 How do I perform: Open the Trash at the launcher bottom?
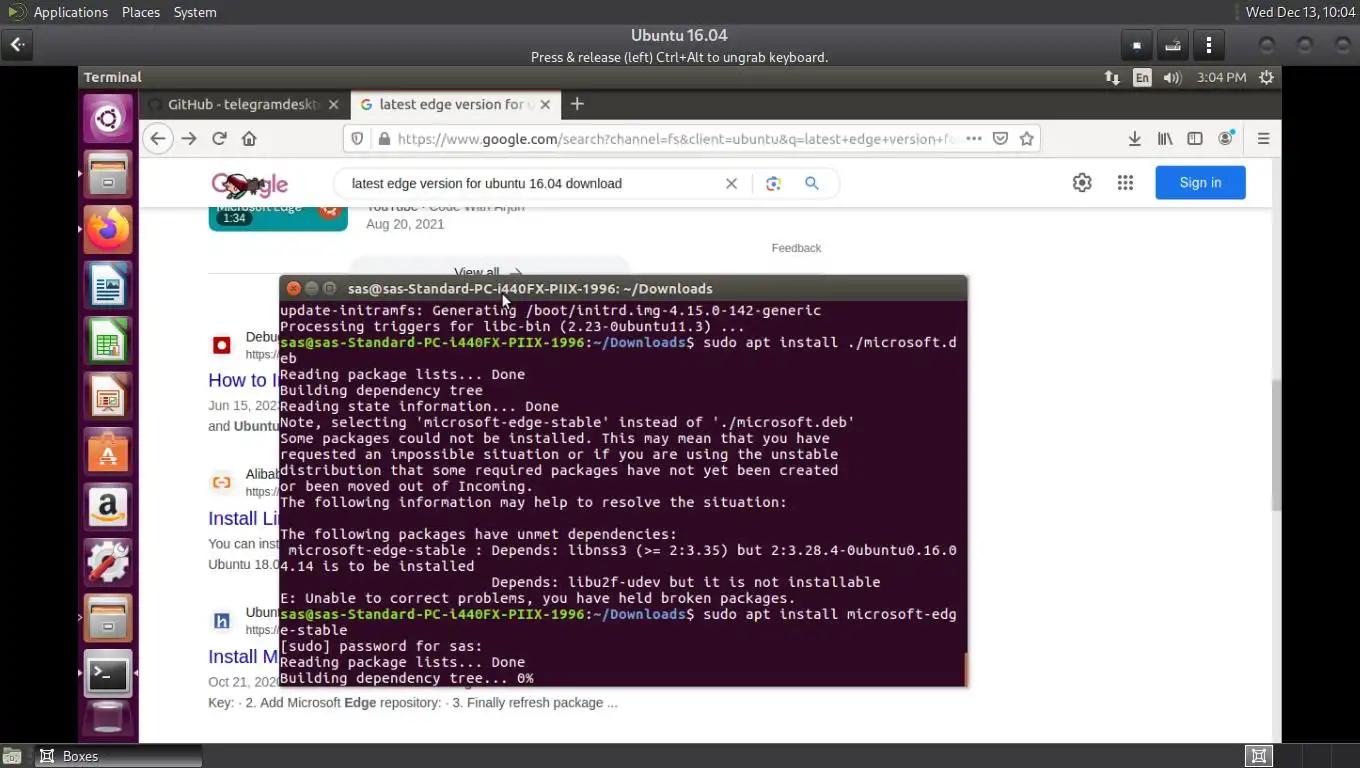tap(108, 720)
